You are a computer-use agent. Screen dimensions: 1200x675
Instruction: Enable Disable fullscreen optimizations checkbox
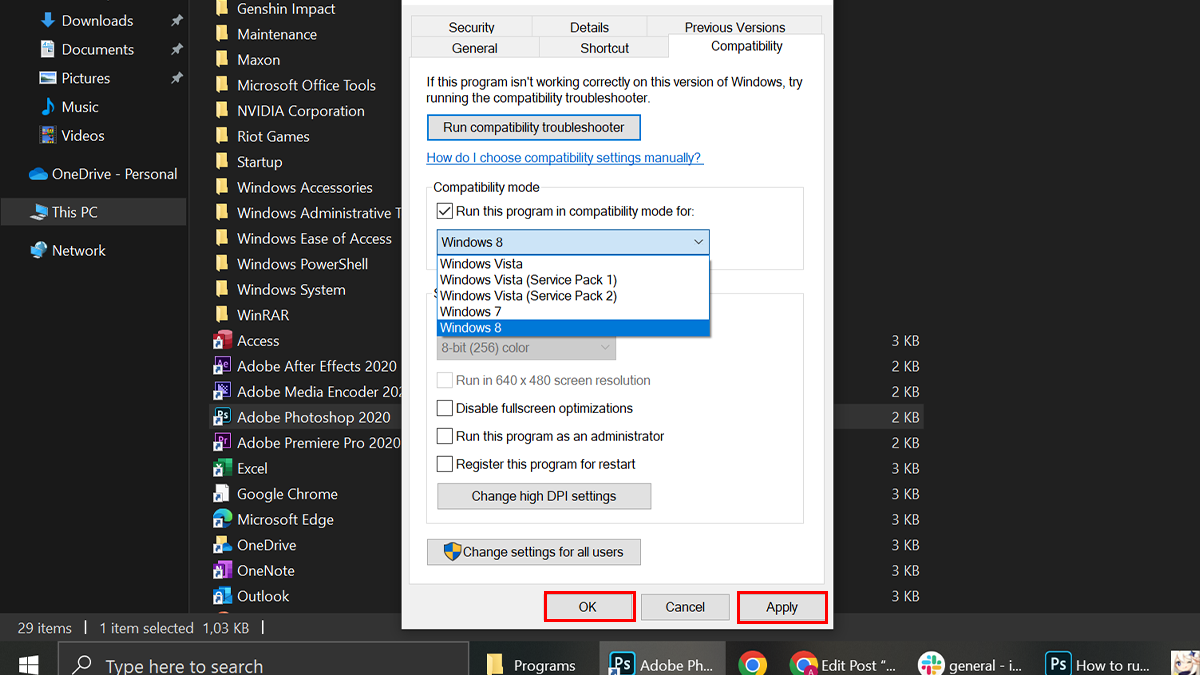[x=445, y=408]
